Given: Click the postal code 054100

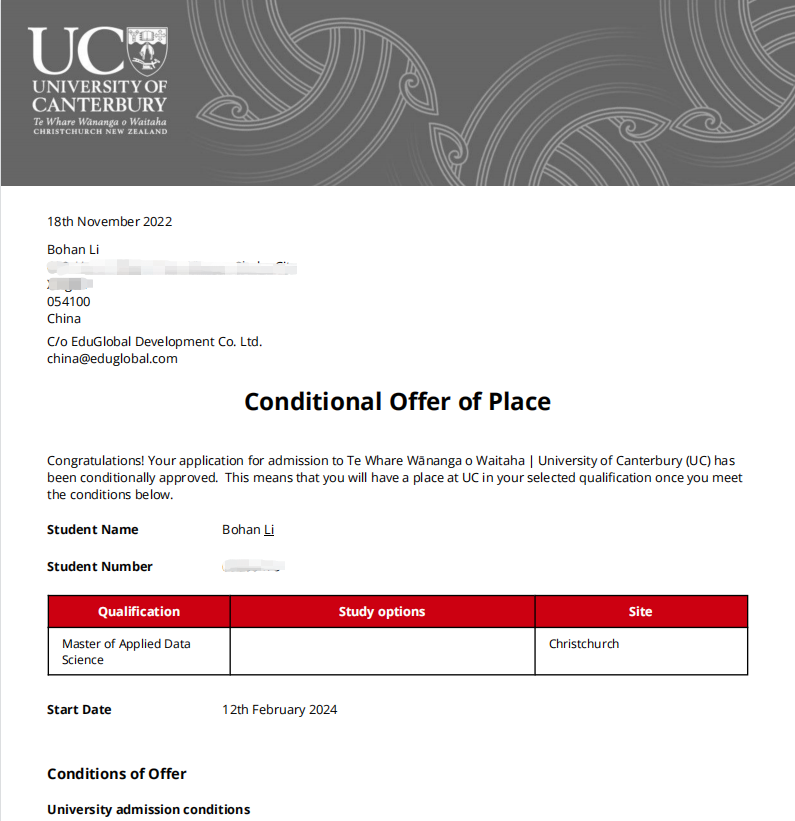Looking at the screenshot, I should coord(68,301).
